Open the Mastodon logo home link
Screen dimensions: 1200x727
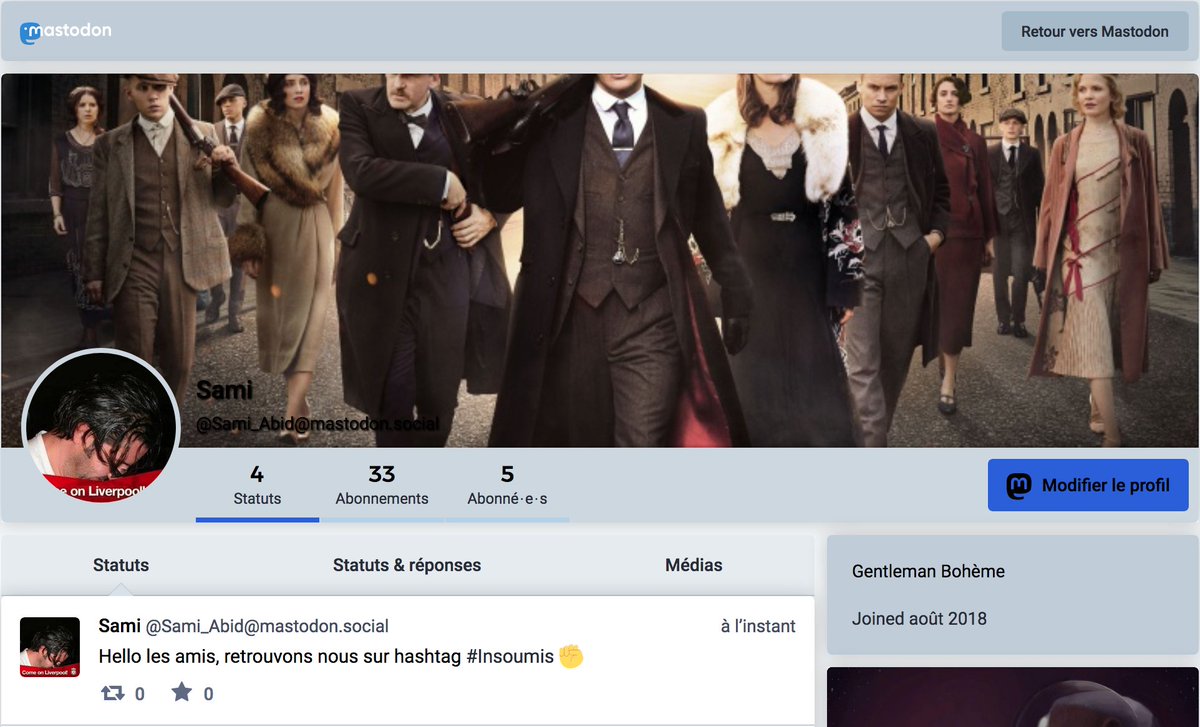[66, 32]
